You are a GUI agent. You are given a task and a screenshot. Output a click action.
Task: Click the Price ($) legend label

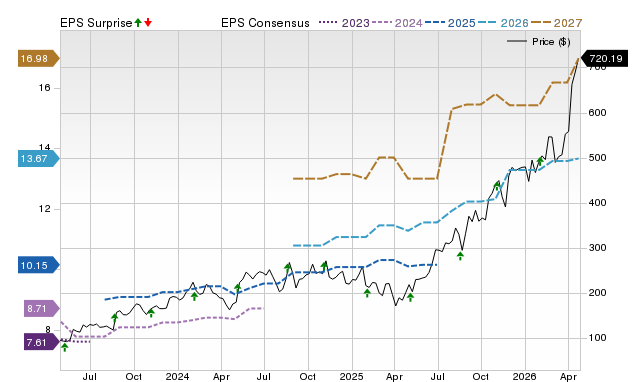551,42
